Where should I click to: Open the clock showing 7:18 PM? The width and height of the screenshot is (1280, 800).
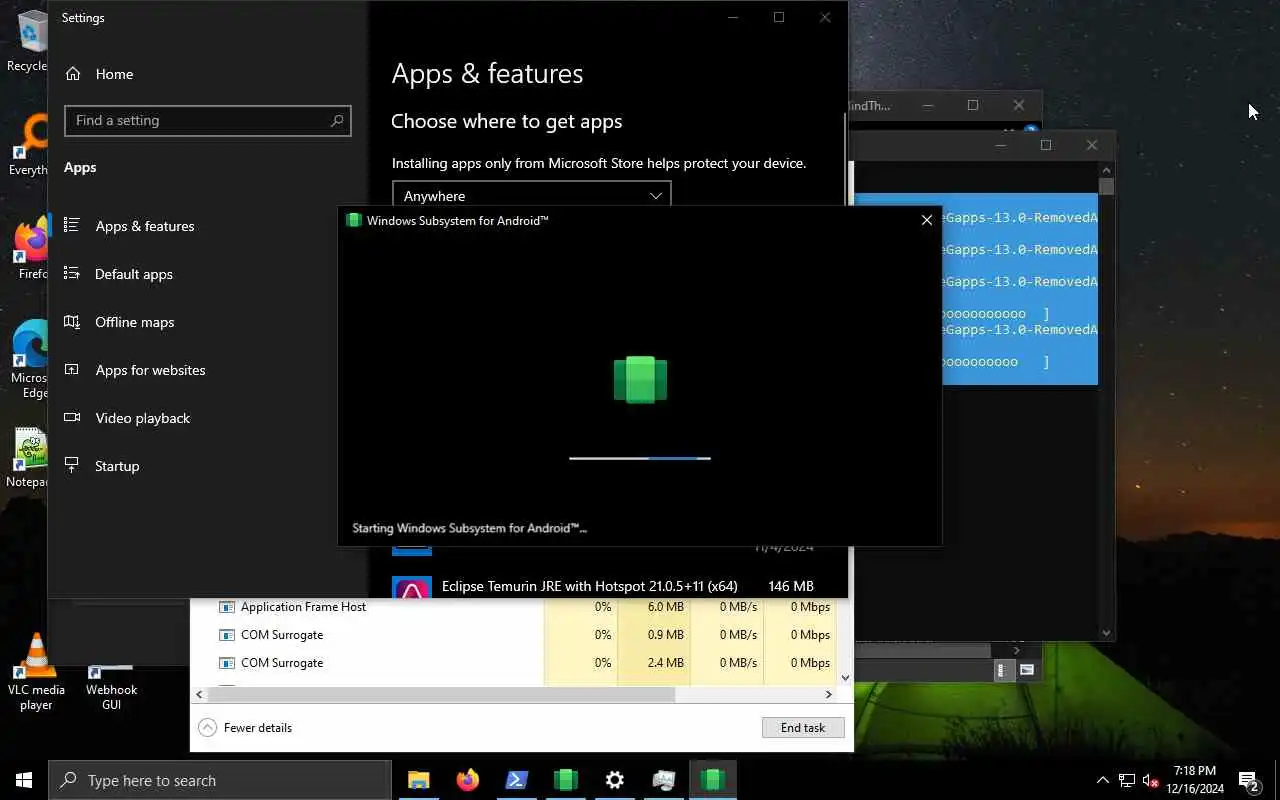[1195, 780]
